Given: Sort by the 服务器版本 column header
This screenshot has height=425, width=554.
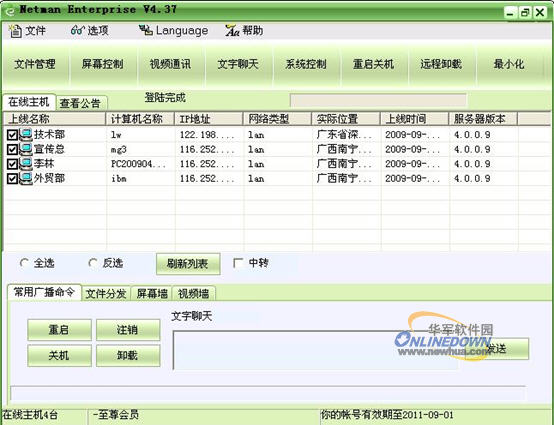Looking at the screenshot, I should 483,119.
